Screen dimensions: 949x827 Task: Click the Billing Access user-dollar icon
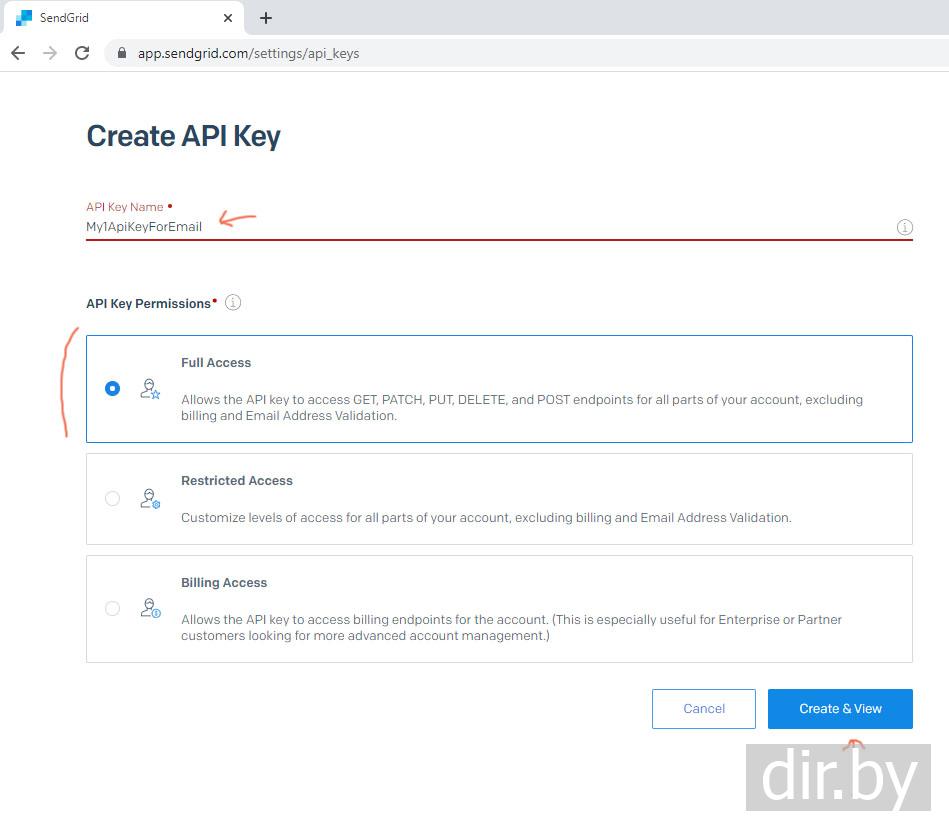pyautogui.click(x=149, y=608)
